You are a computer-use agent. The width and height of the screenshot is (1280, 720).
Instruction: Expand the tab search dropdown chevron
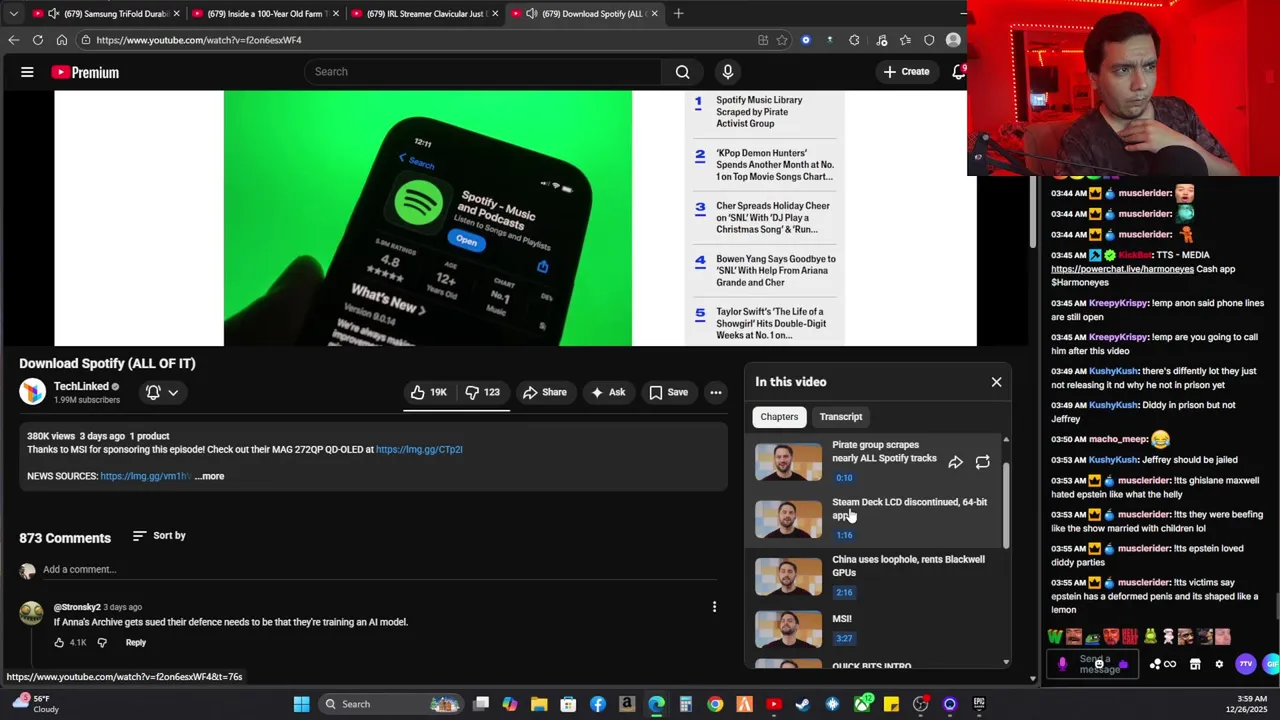coord(13,14)
